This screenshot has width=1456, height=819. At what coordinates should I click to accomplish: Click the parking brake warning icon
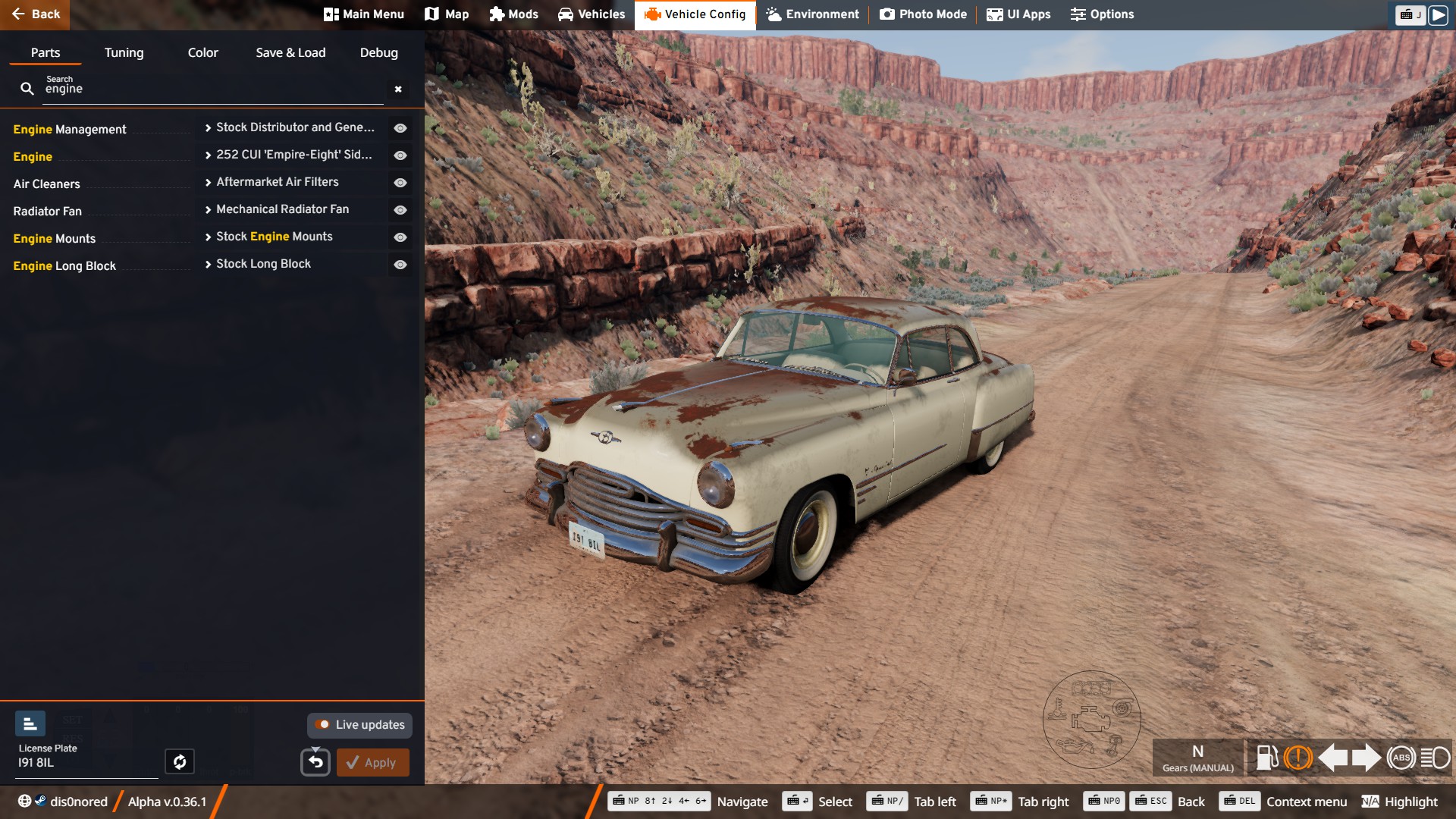1298,757
